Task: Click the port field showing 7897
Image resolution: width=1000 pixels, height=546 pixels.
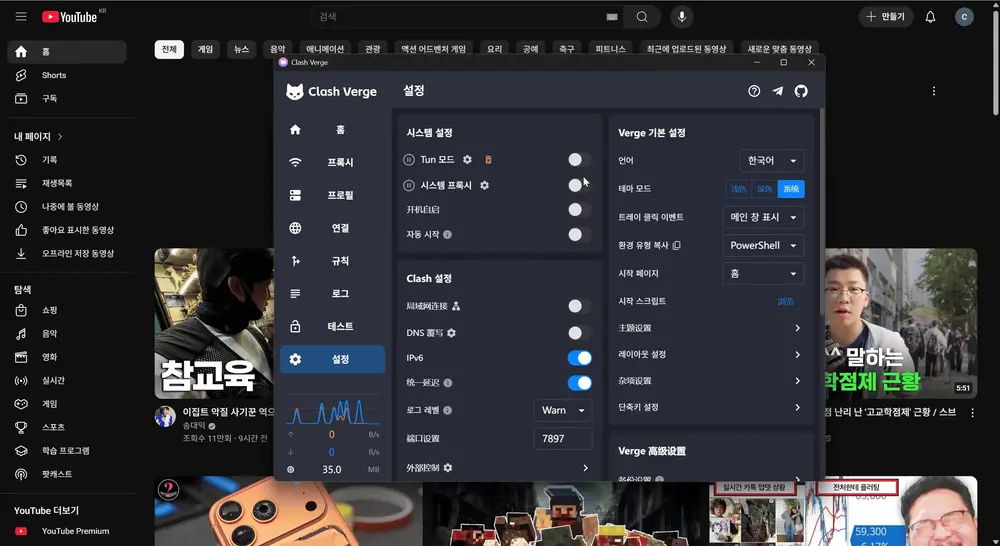Action: tap(562, 438)
